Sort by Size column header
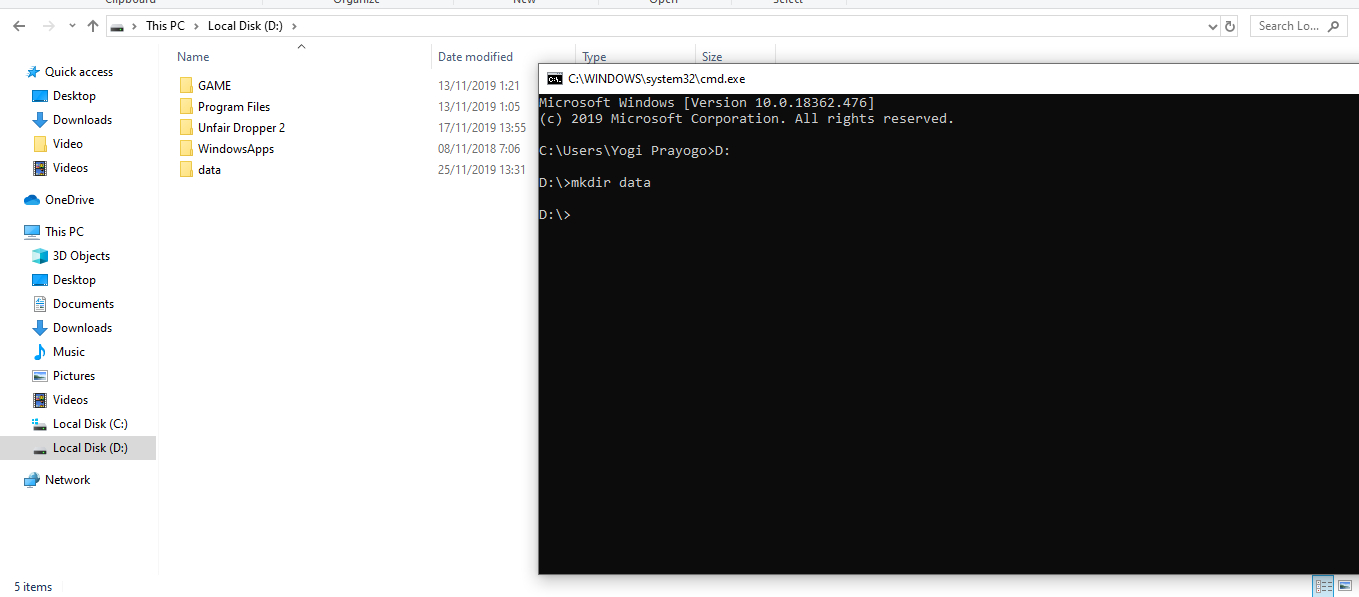Image resolution: width=1359 pixels, height=597 pixels. [x=712, y=57]
